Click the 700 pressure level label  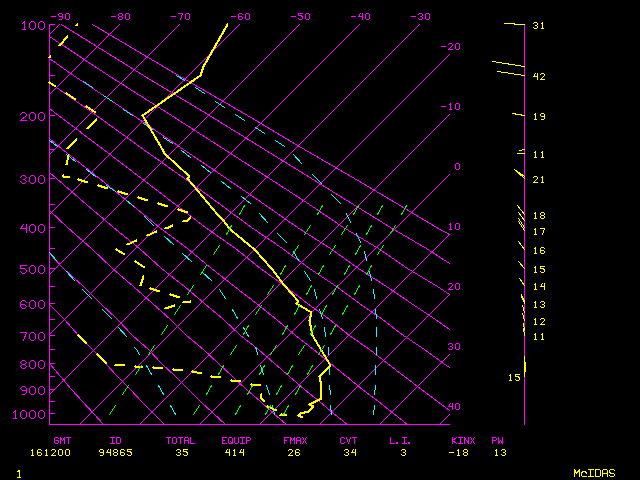[x=32, y=337]
